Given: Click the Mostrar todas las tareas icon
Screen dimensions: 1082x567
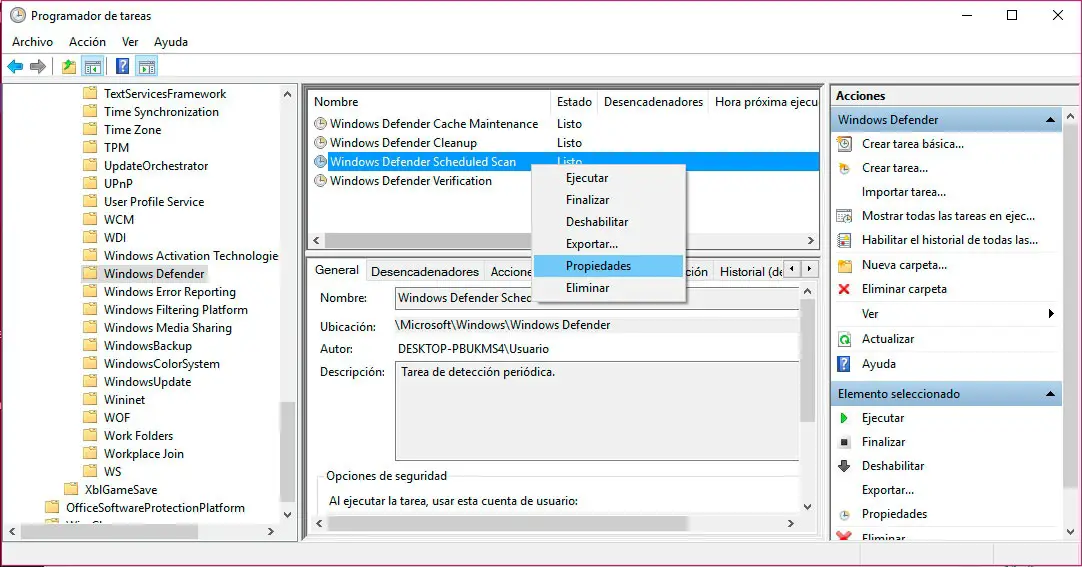Looking at the screenshot, I should 844,216.
